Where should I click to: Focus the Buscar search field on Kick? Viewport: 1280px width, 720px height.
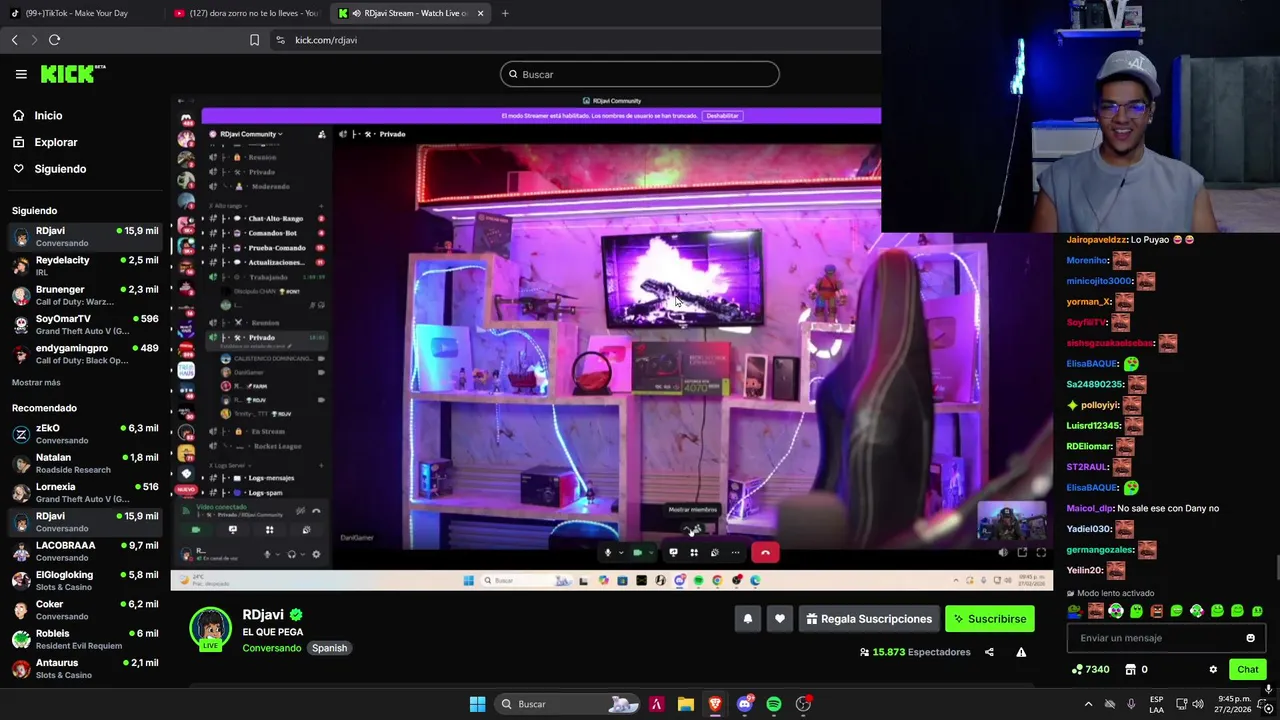pos(640,74)
